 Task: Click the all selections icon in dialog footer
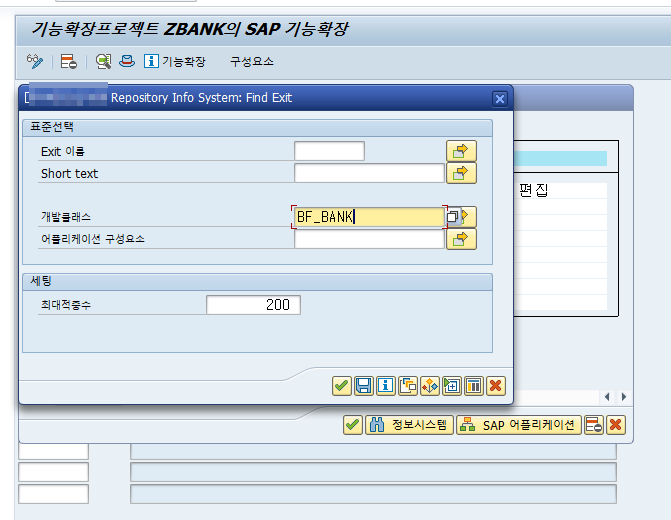point(430,386)
